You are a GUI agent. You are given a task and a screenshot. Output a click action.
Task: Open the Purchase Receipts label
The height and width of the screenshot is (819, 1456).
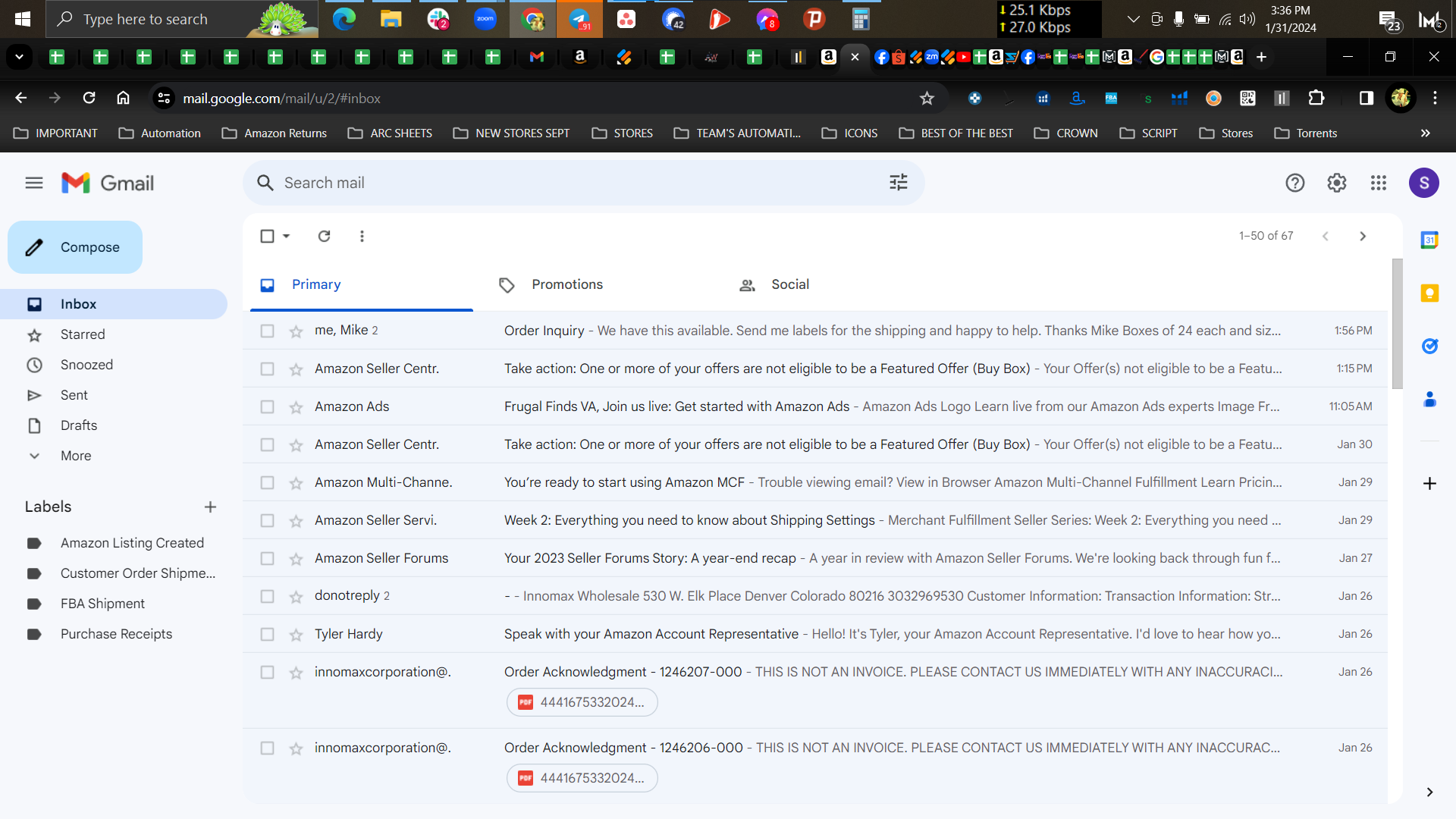click(x=116, y=634)
